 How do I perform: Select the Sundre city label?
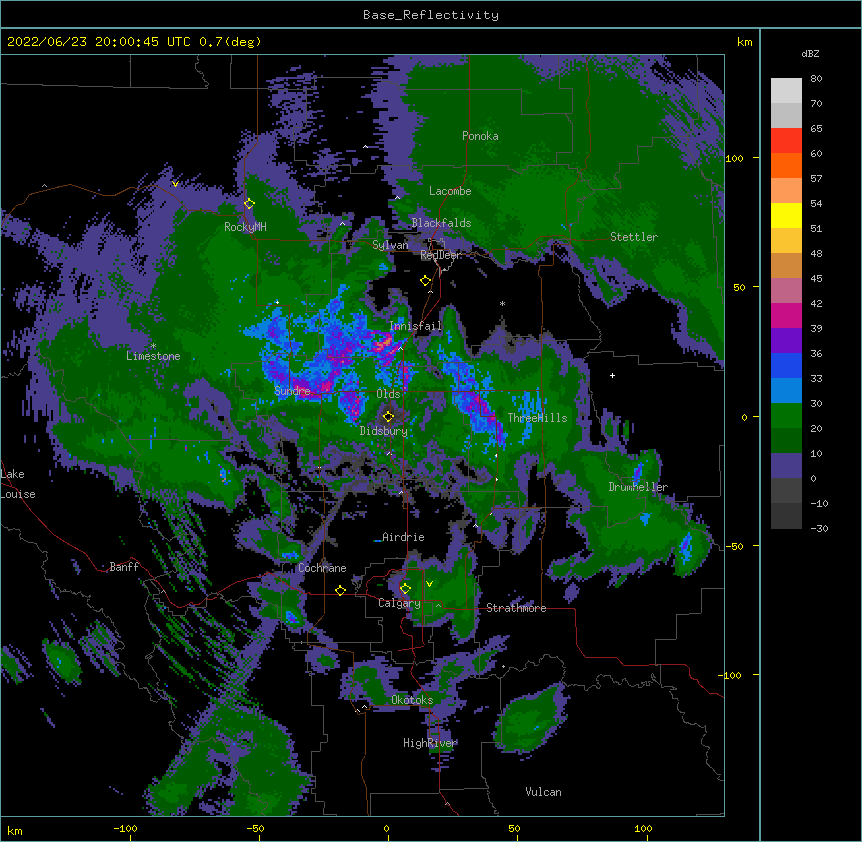point(292,391)
